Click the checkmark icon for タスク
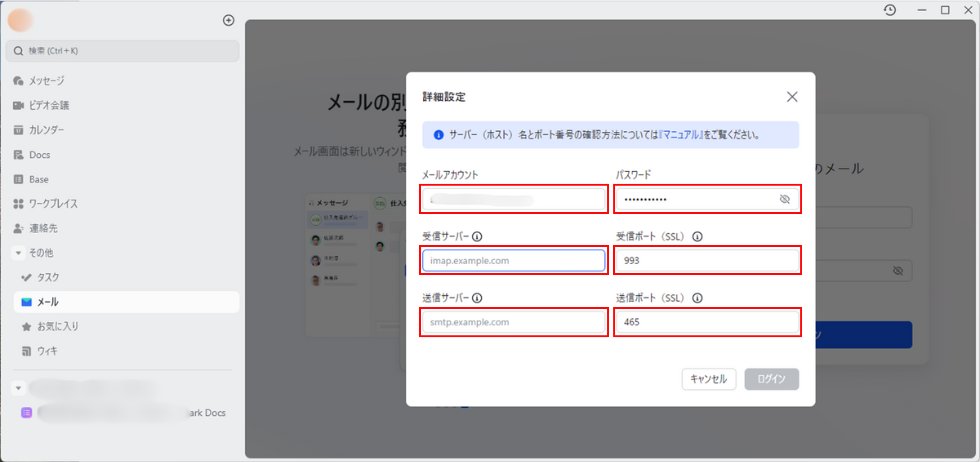This screenshot has width=980, height=462. [26, 277]
